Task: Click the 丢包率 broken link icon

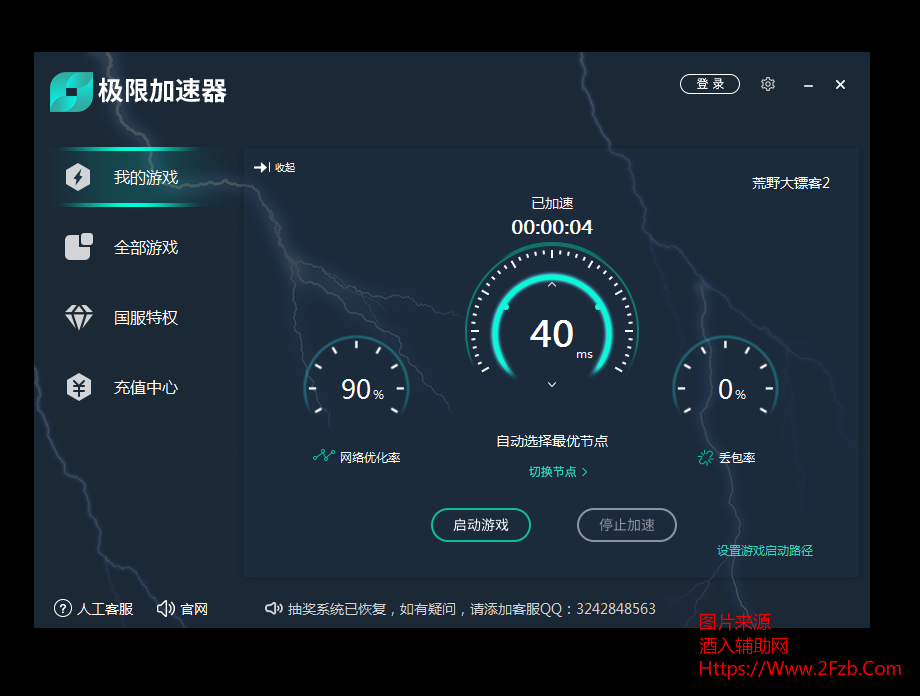Action: [x=705, y=457]
